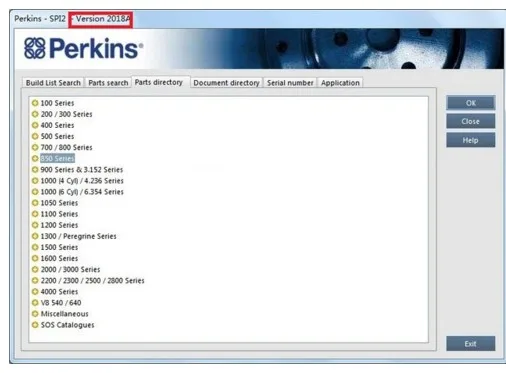The height and width of the screenshot is (373, 506).
Task: Click the yellow icon beside 850 Series
Action: coord(35,158)
